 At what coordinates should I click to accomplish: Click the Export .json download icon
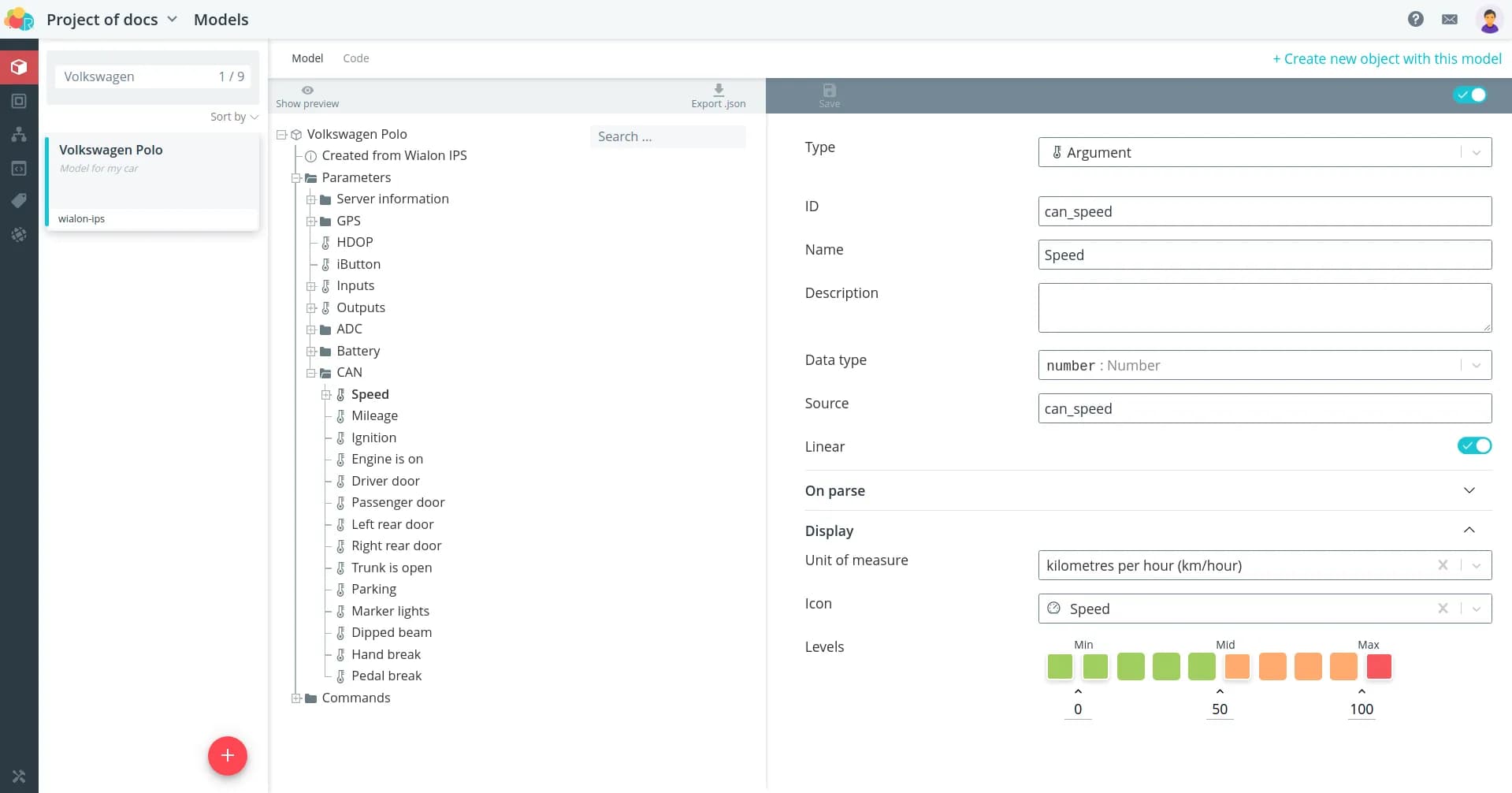[718, 90]
